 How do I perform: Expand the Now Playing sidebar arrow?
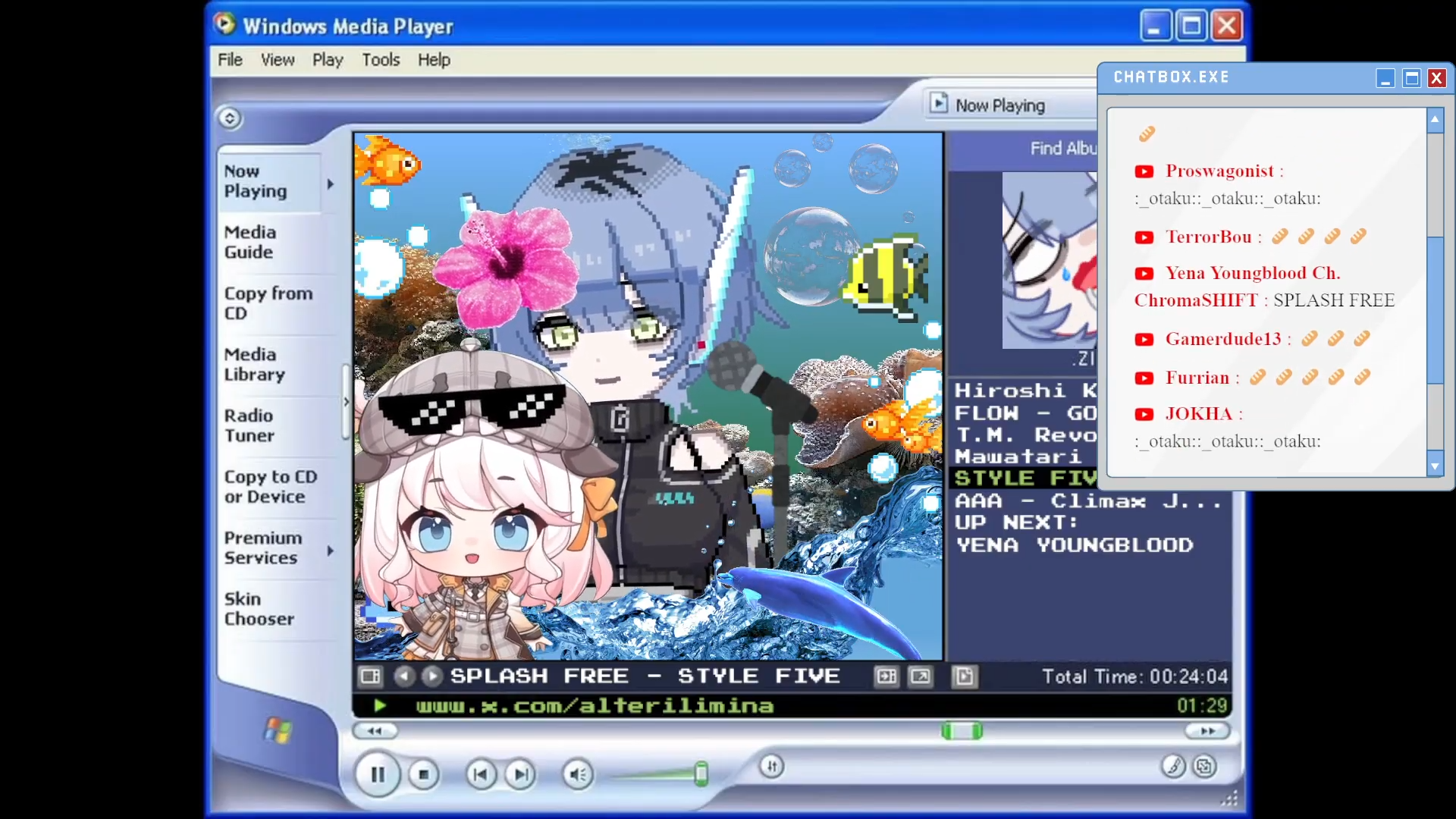coord(331,184)
